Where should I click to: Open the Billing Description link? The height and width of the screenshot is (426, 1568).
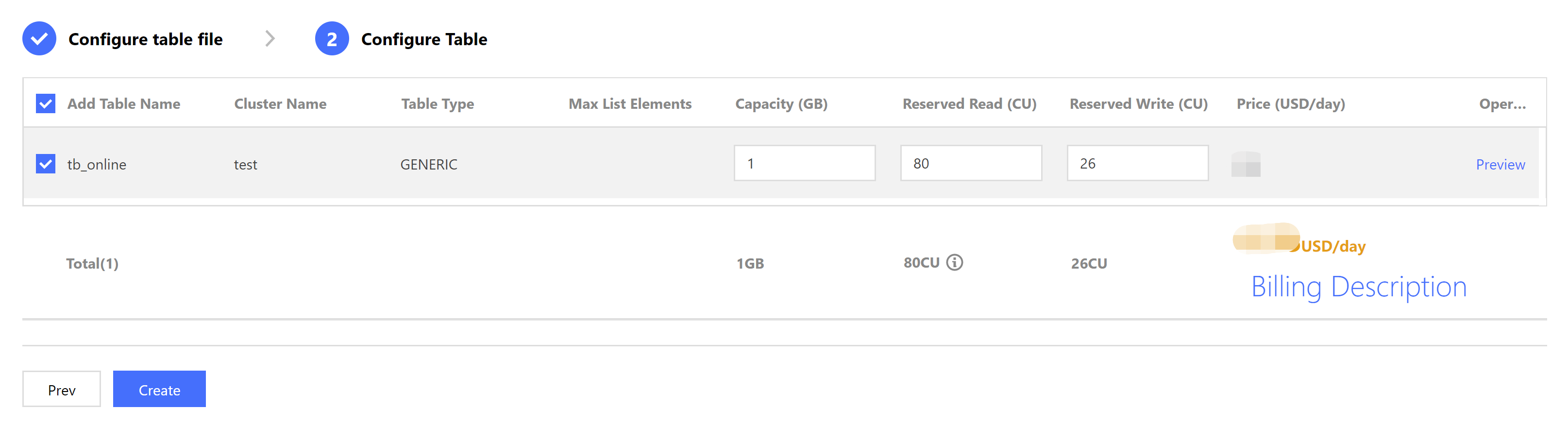pos(1359,287)
